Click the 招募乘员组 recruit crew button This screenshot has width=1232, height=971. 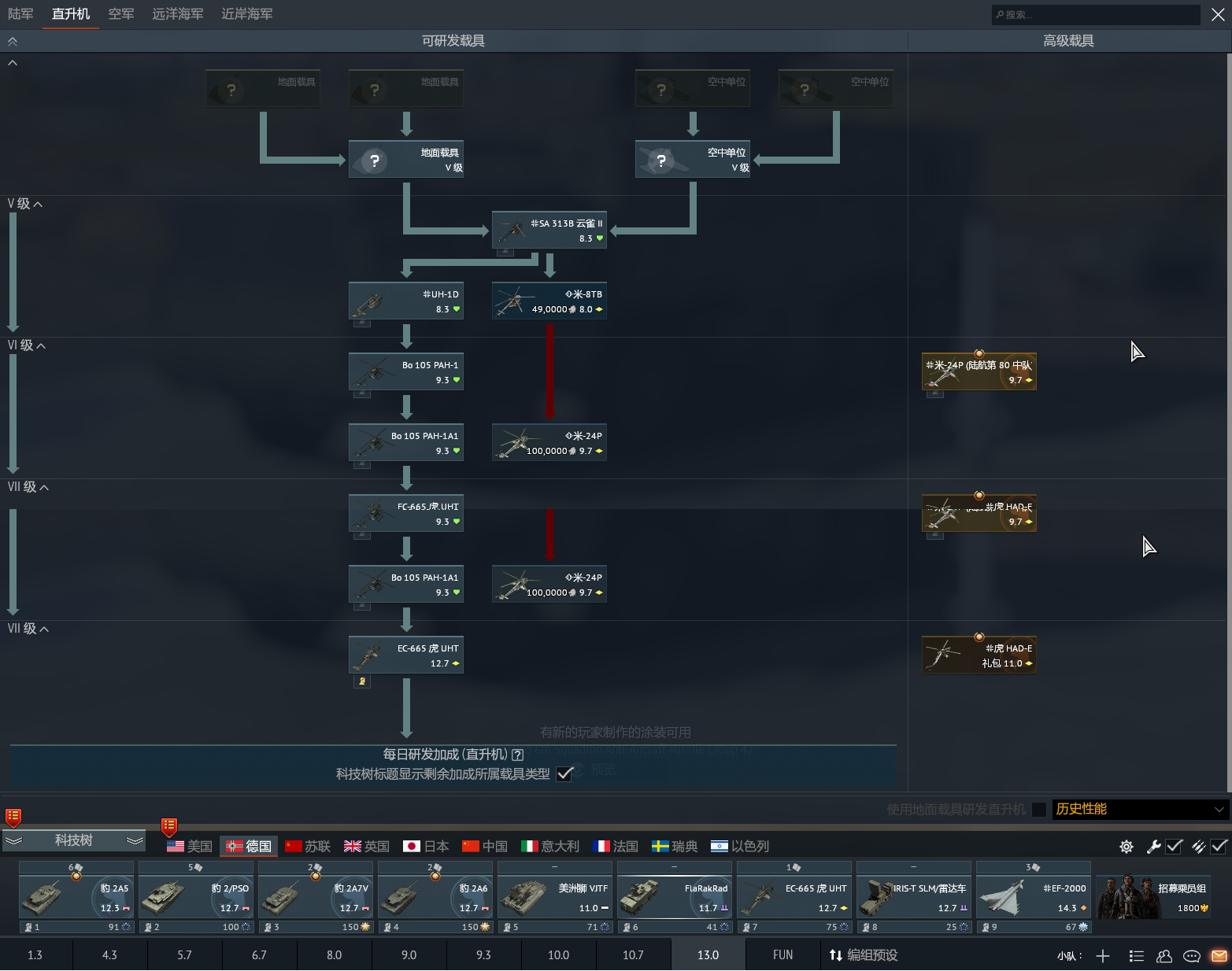1152,897
